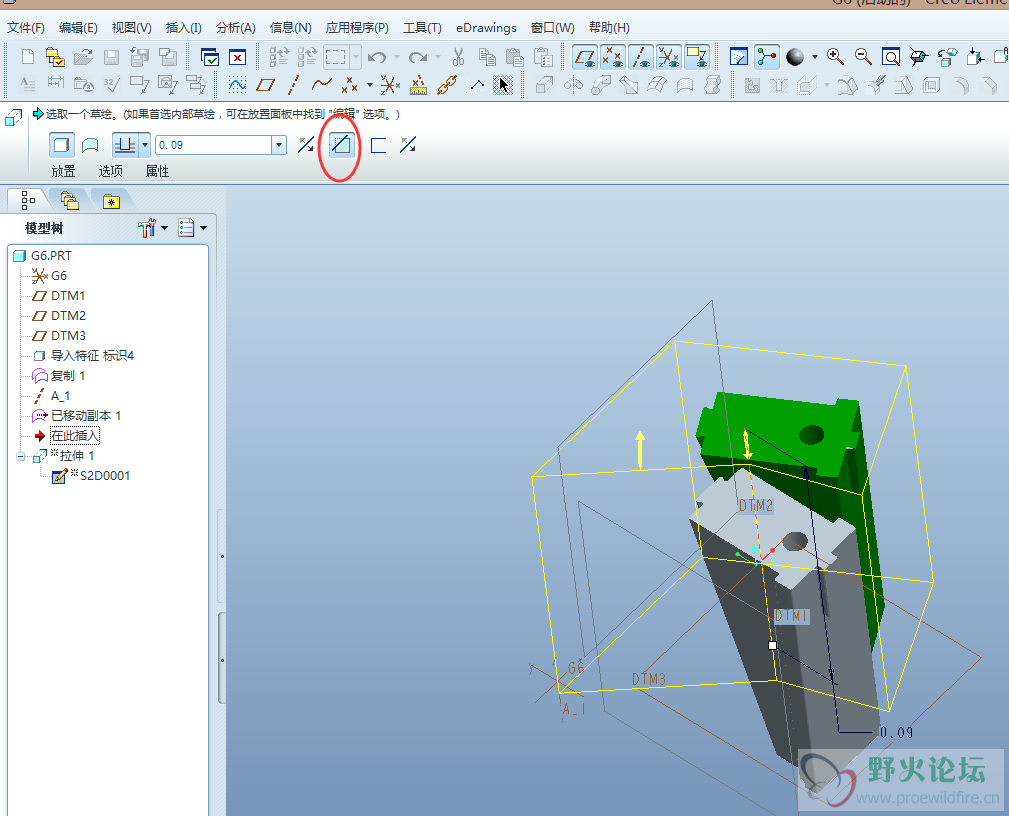Open the 放置 panel

tap(63, 171)
